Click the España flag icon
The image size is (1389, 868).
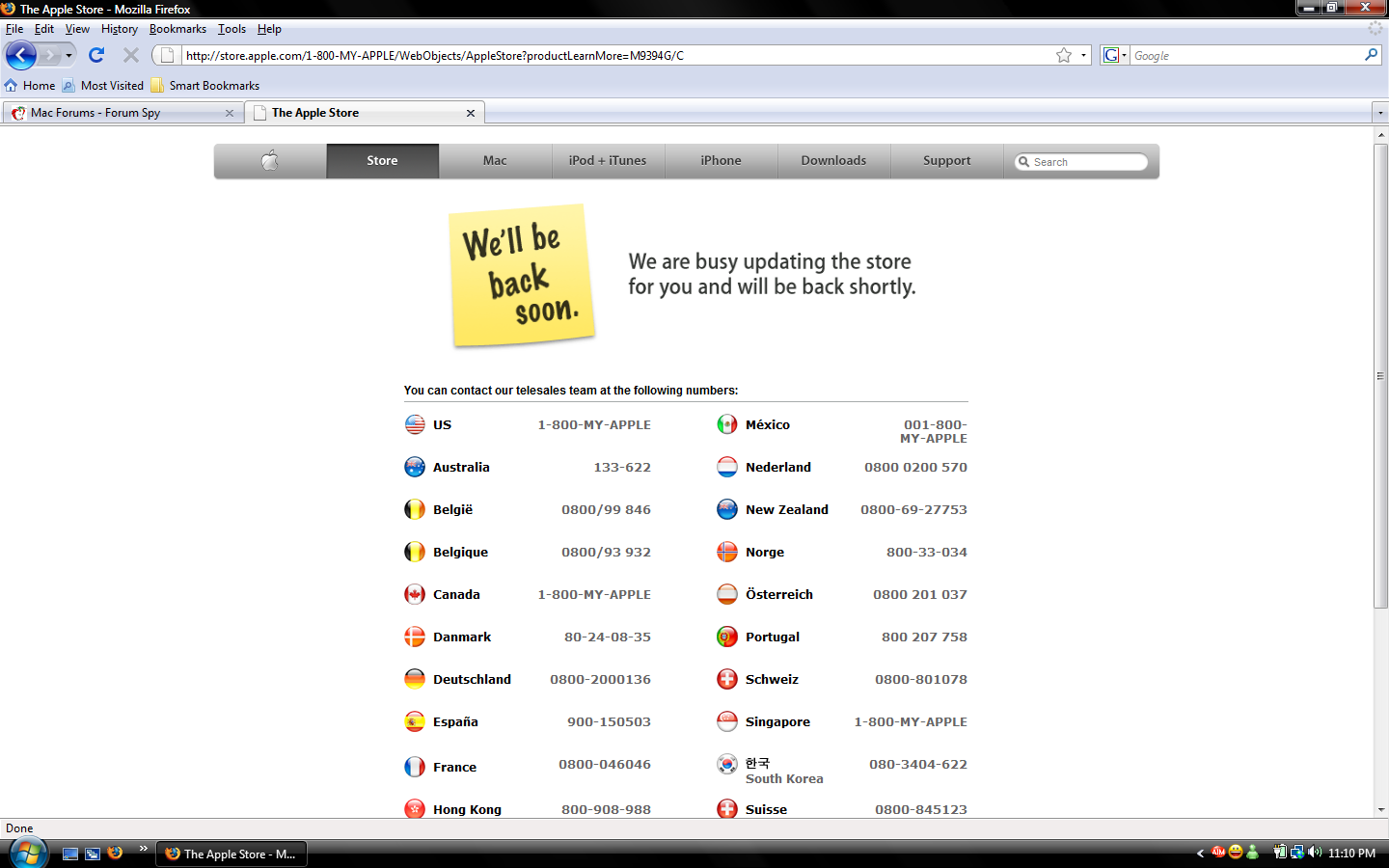click(x=415, y=721)
